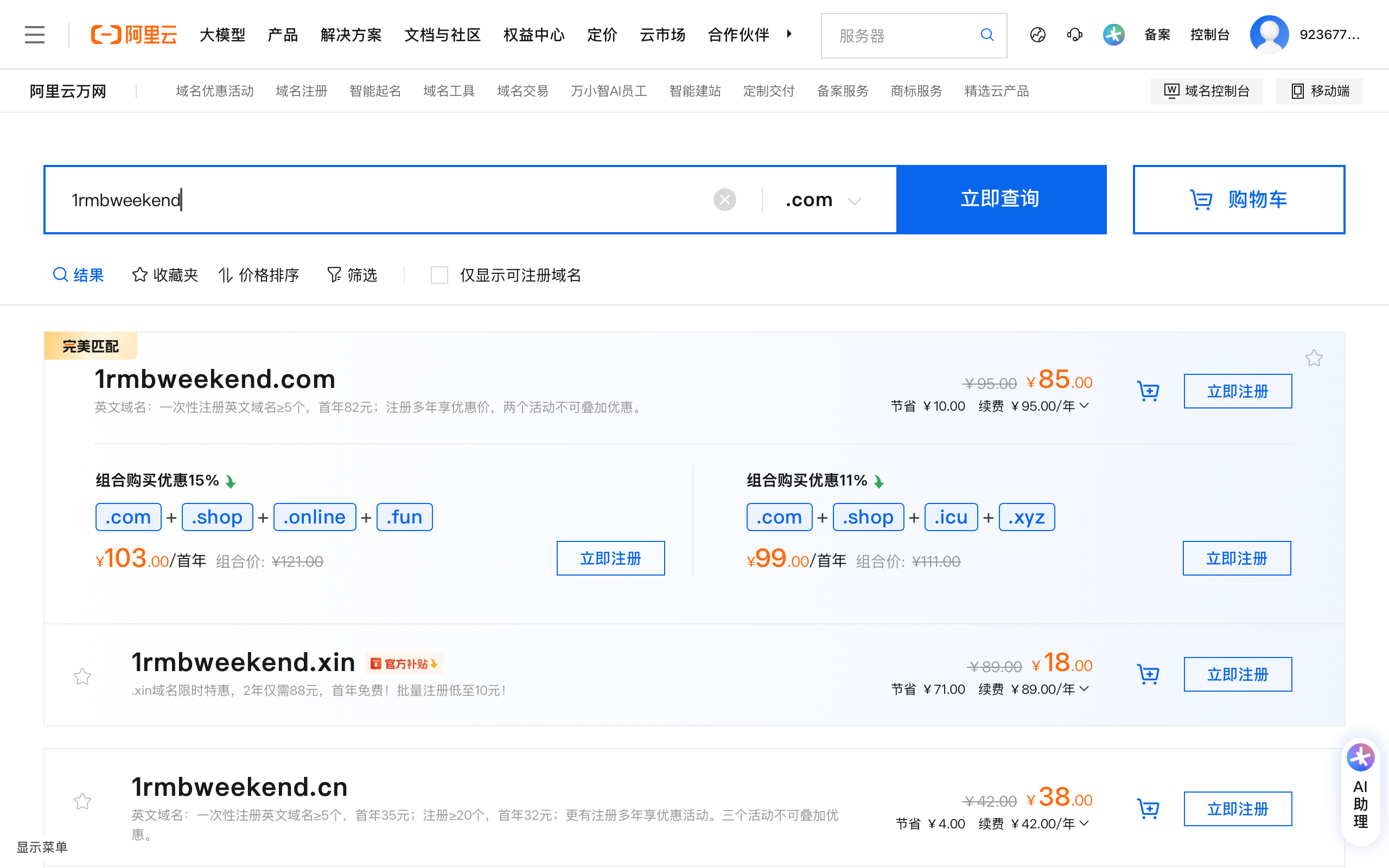Viewport: 1389px width, 868px height.
Task: Add 1rmbweekend.cn to cart icon
Action: 1148,809
